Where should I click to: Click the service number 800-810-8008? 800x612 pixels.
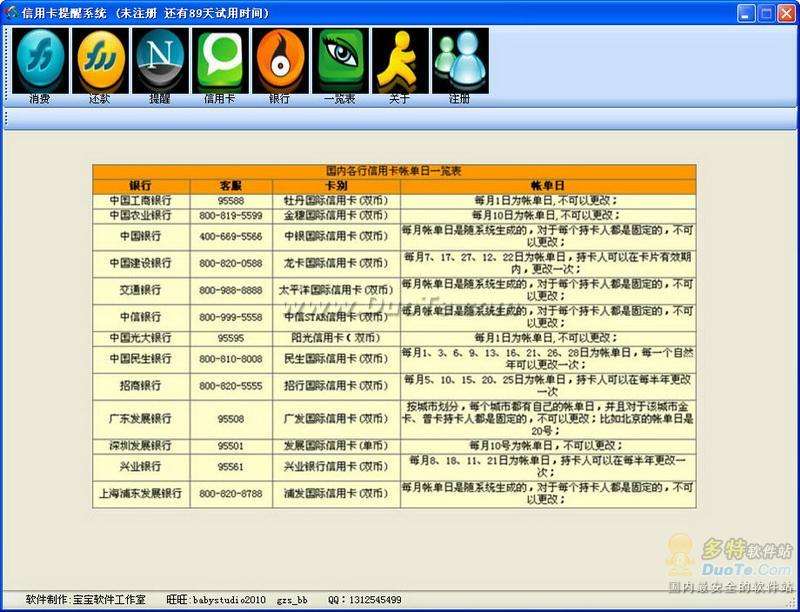(231, 360)
